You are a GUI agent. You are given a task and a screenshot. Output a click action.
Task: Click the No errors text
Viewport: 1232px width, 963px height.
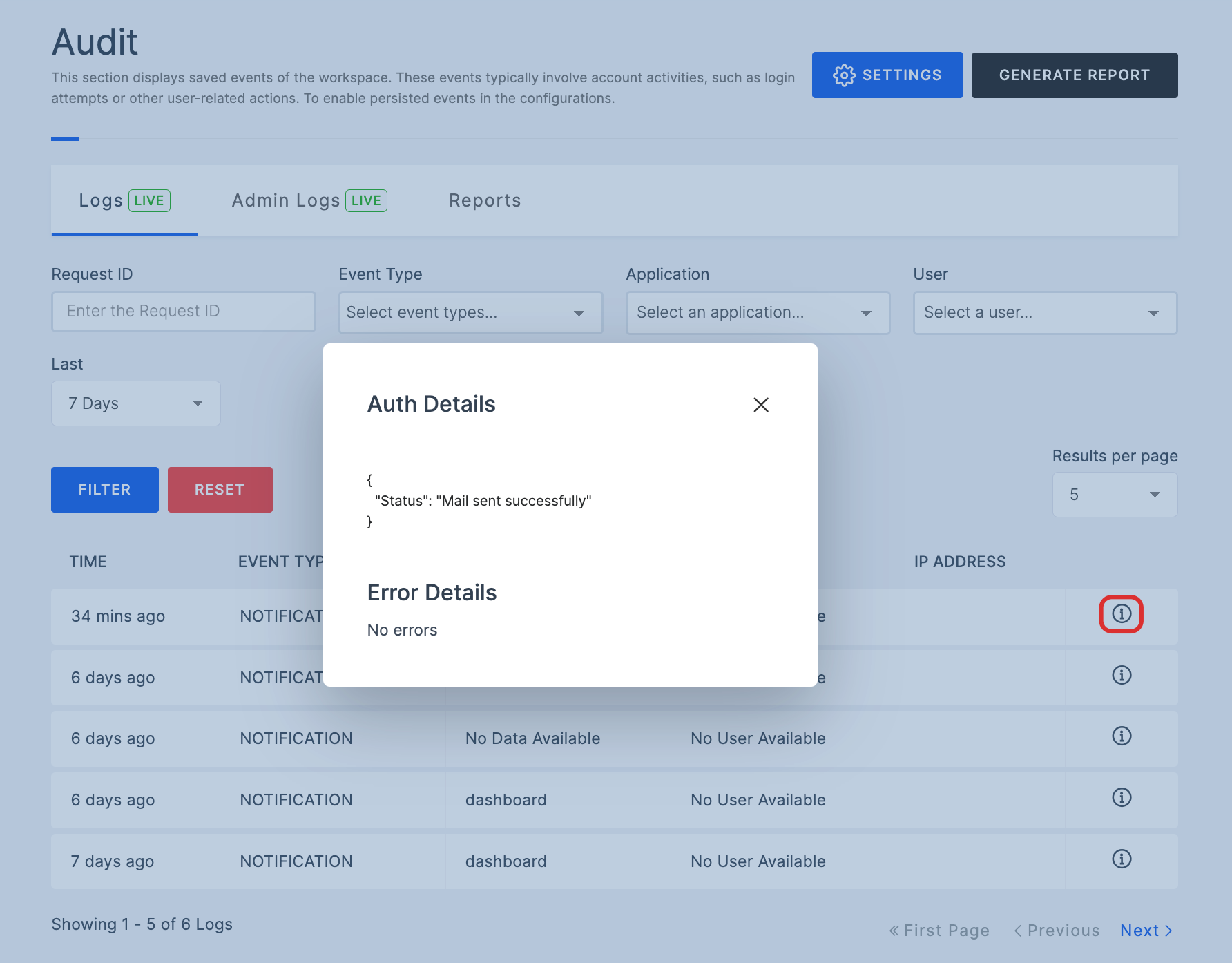pos(402,630)
